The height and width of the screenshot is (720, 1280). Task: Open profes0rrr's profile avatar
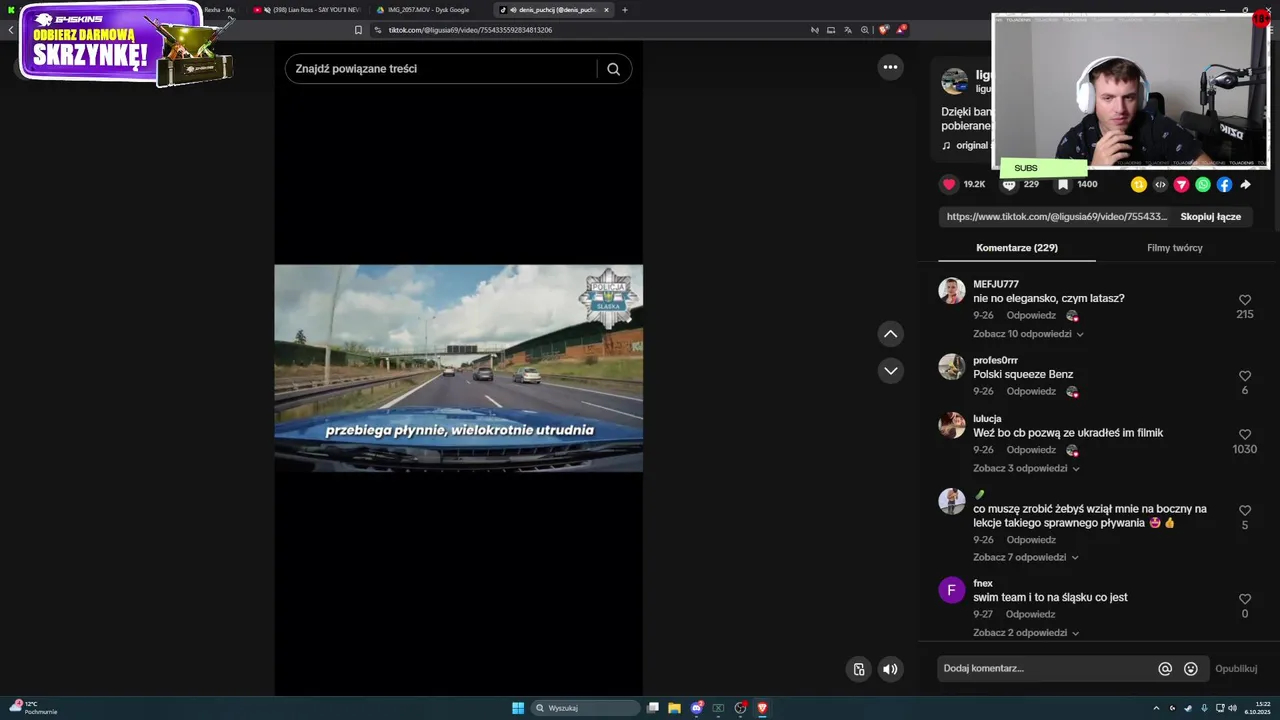952,367
